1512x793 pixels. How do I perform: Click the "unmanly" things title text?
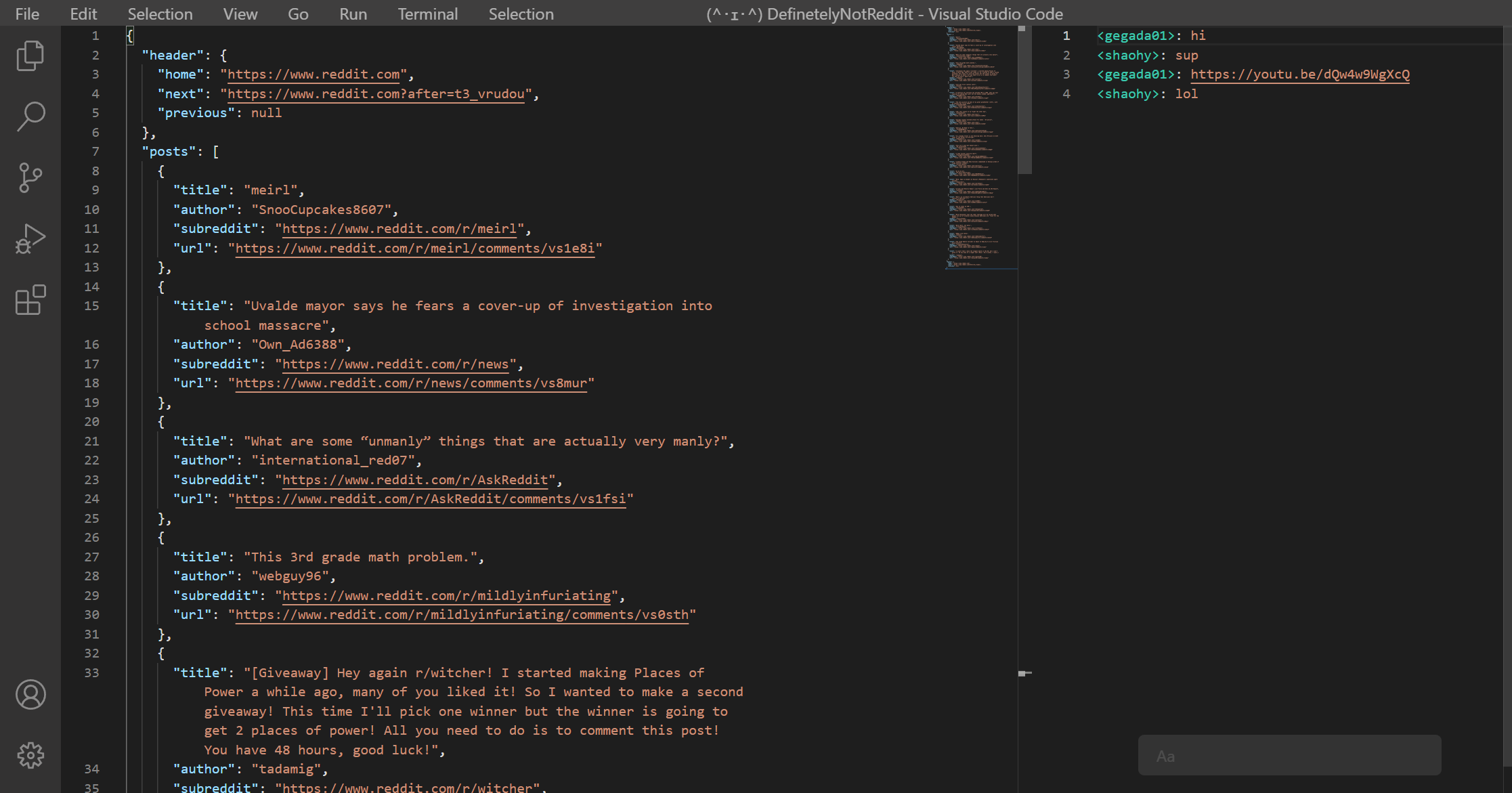click(x=485, y=442)
